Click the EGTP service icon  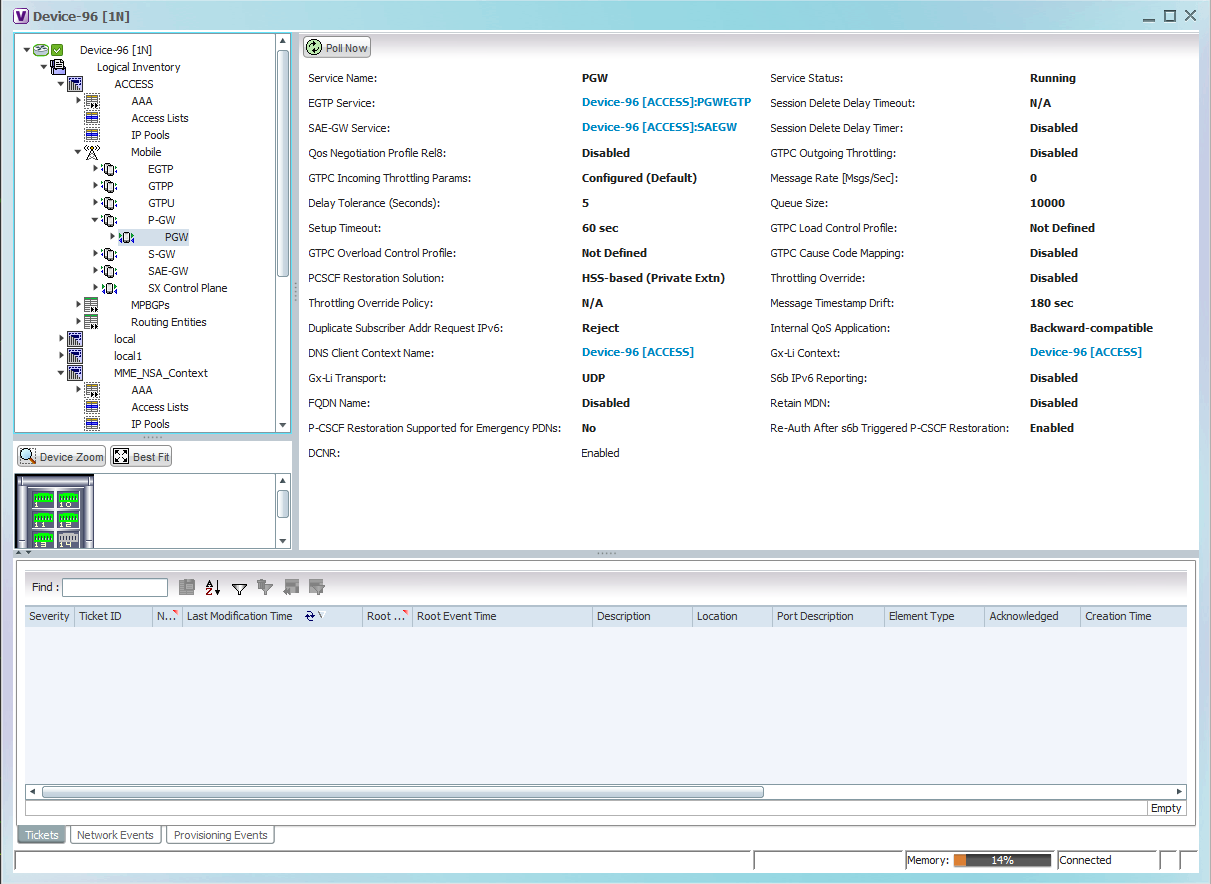coord(109,169)
